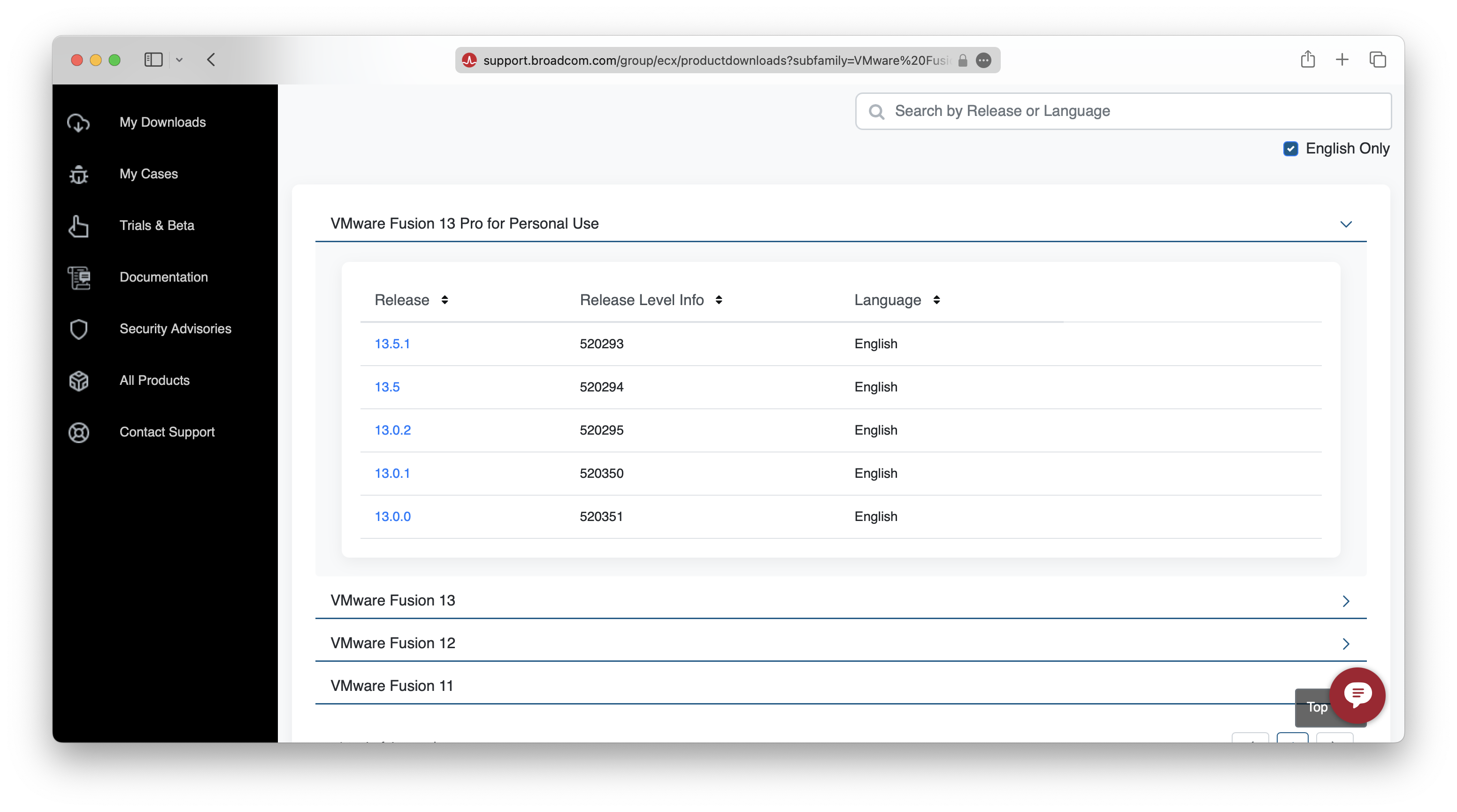Viewport: 1457px width, 812px height.
Task: Click the Safari share icon
Action: tap(1307, 59)
